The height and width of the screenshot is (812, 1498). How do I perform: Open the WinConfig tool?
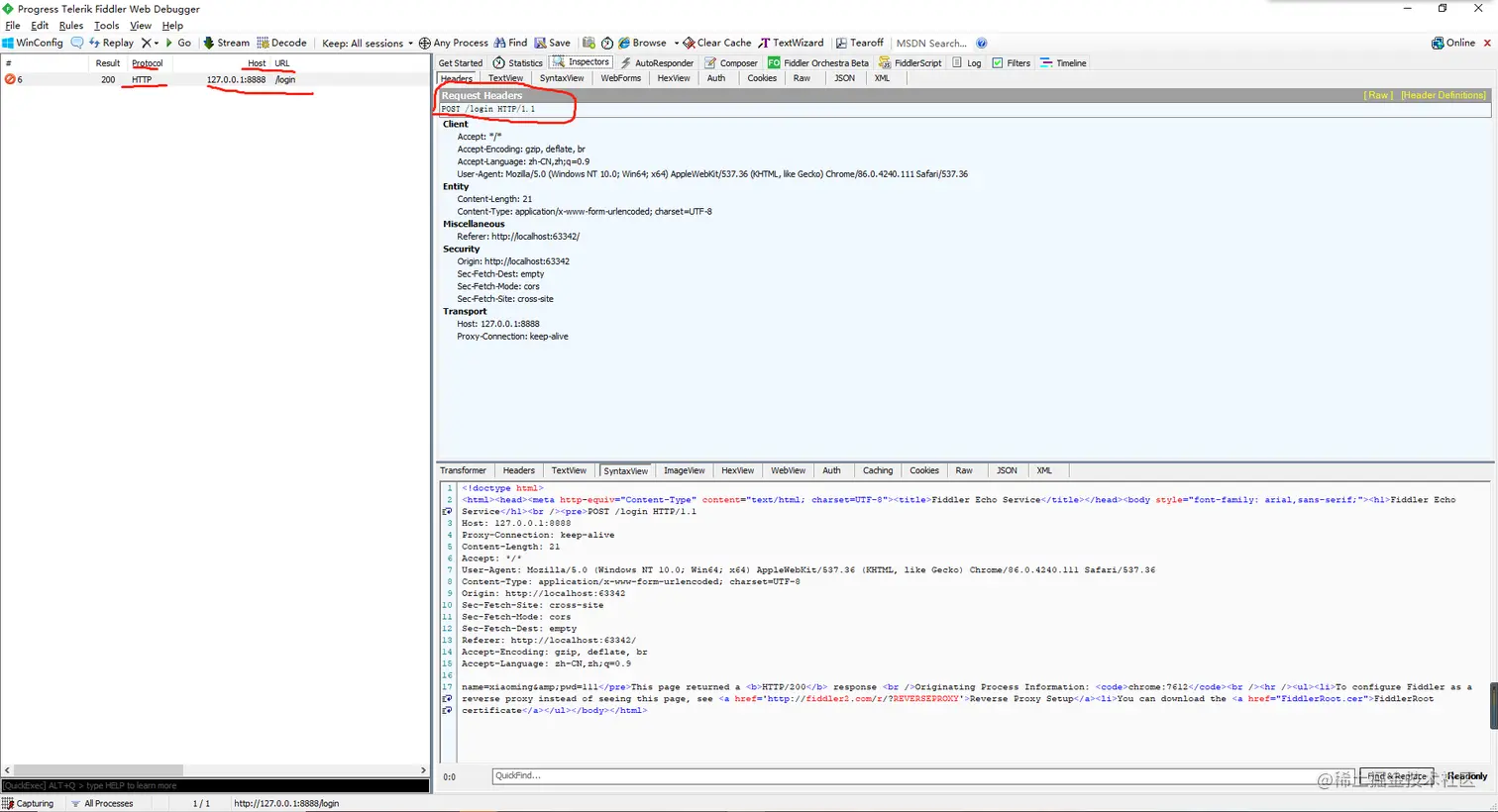tap(33, 43)
